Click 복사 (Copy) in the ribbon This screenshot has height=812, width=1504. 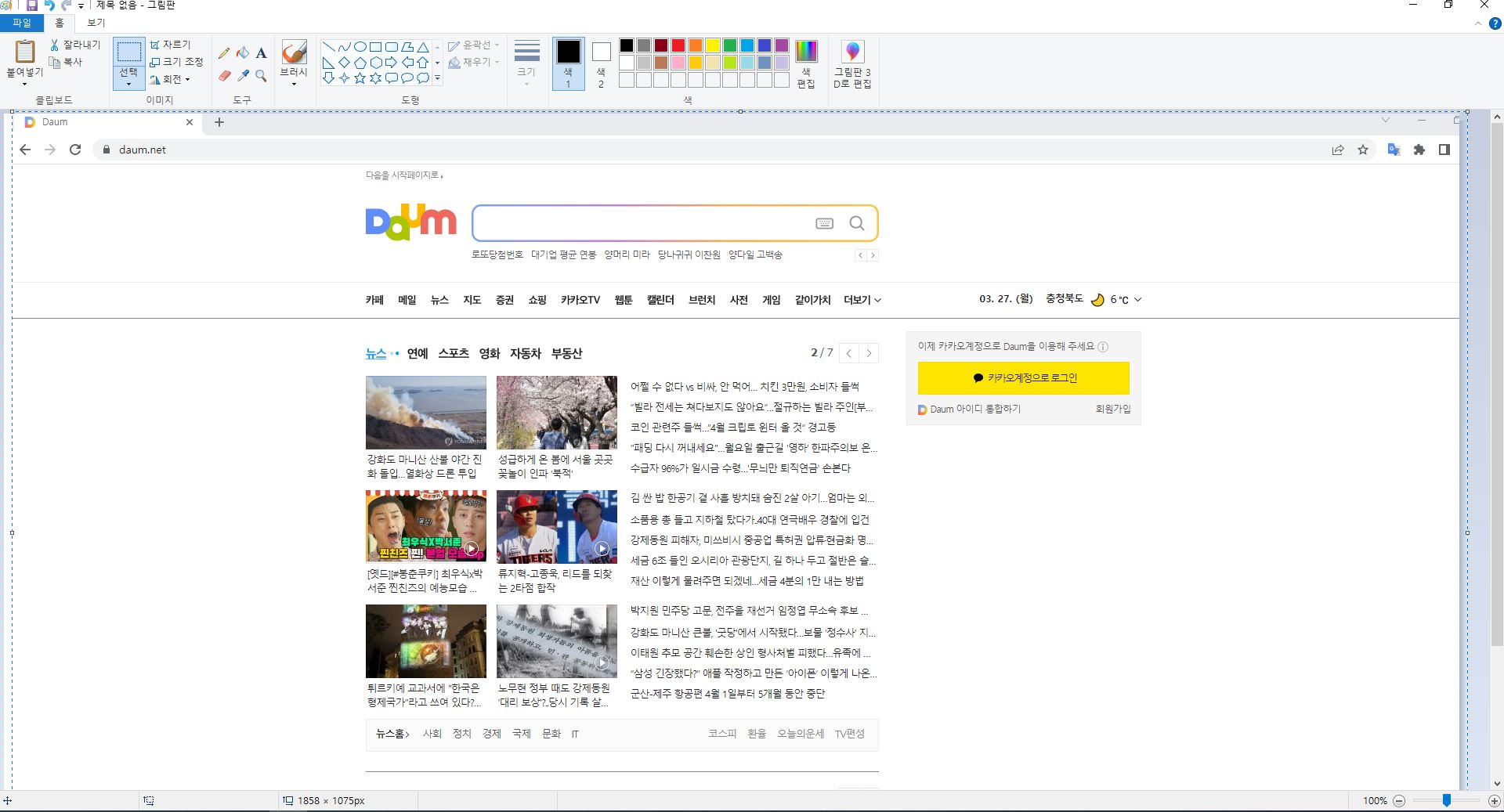tap(66, 62)
